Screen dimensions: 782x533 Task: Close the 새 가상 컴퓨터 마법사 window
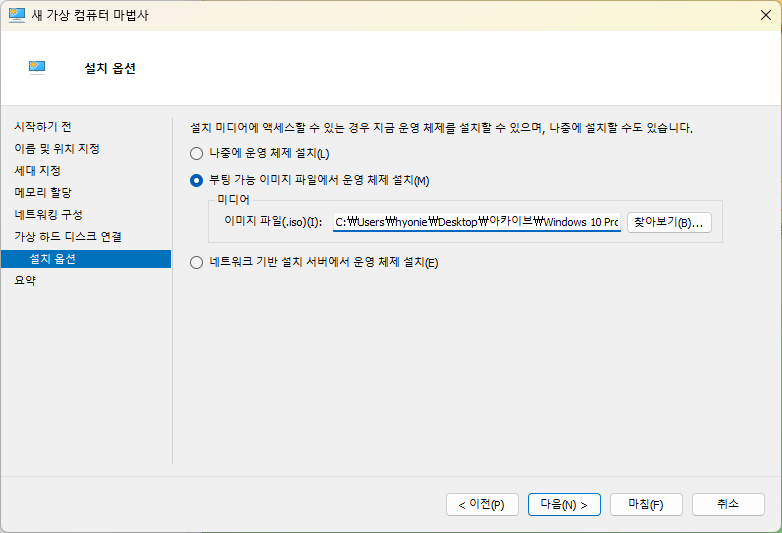point(766,15)
